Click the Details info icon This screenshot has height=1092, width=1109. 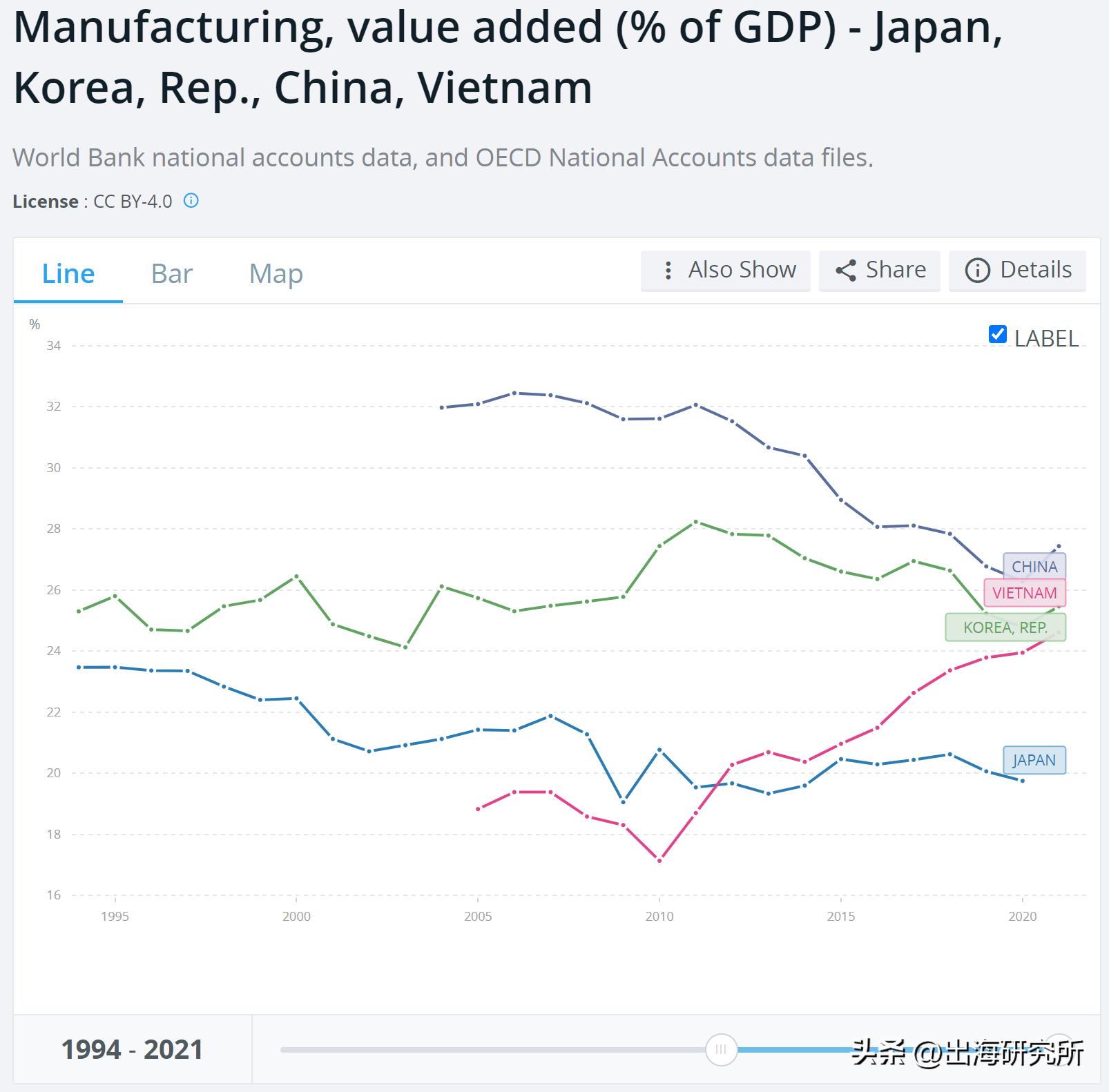(977, 270)
